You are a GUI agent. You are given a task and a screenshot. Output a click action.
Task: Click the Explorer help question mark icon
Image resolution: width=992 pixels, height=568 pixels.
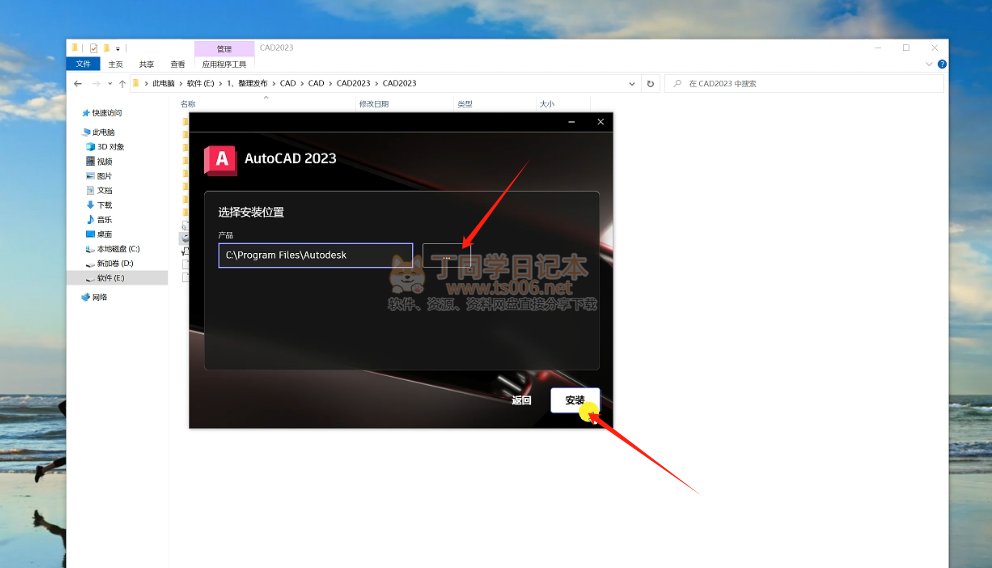pyautogui.click(x=941, y=64)
